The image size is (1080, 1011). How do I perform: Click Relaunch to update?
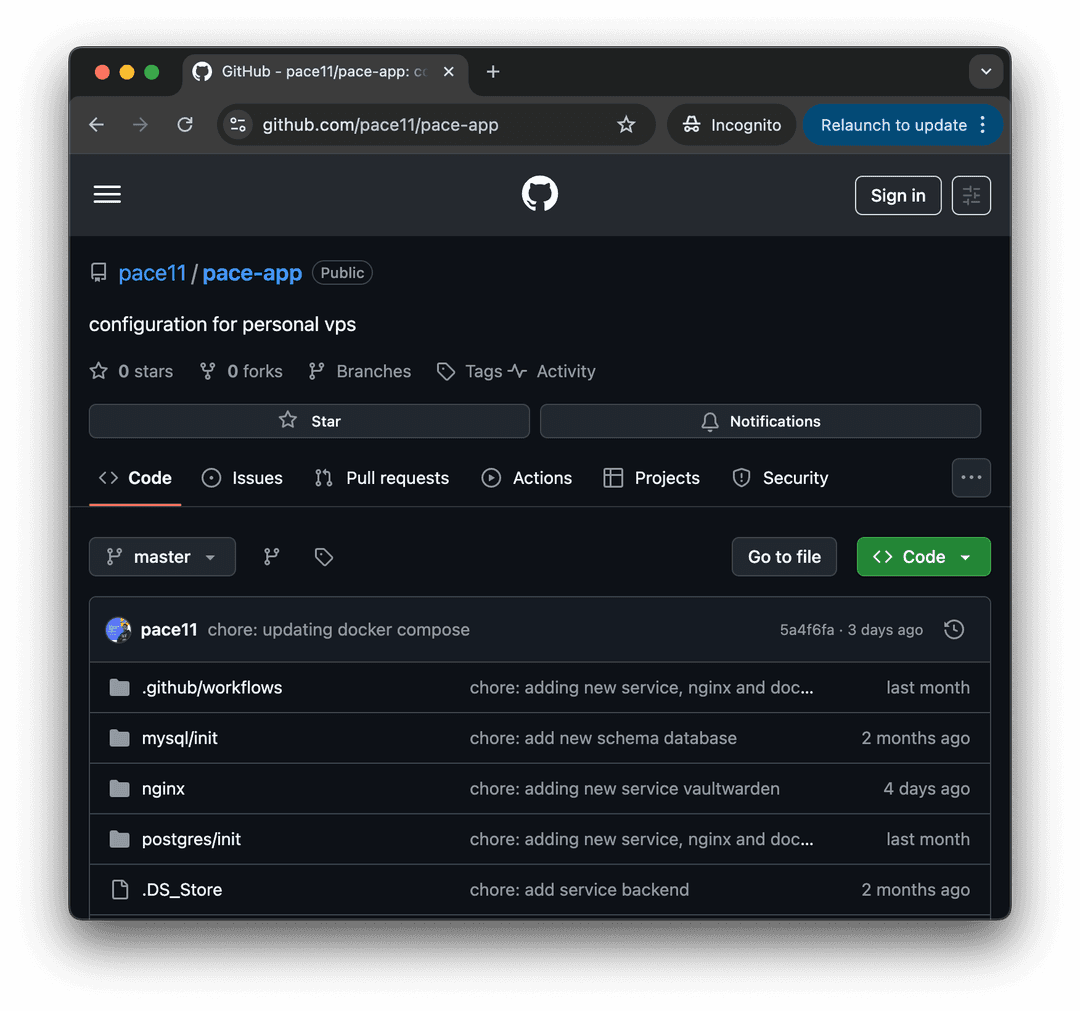(x=894, y=125)
